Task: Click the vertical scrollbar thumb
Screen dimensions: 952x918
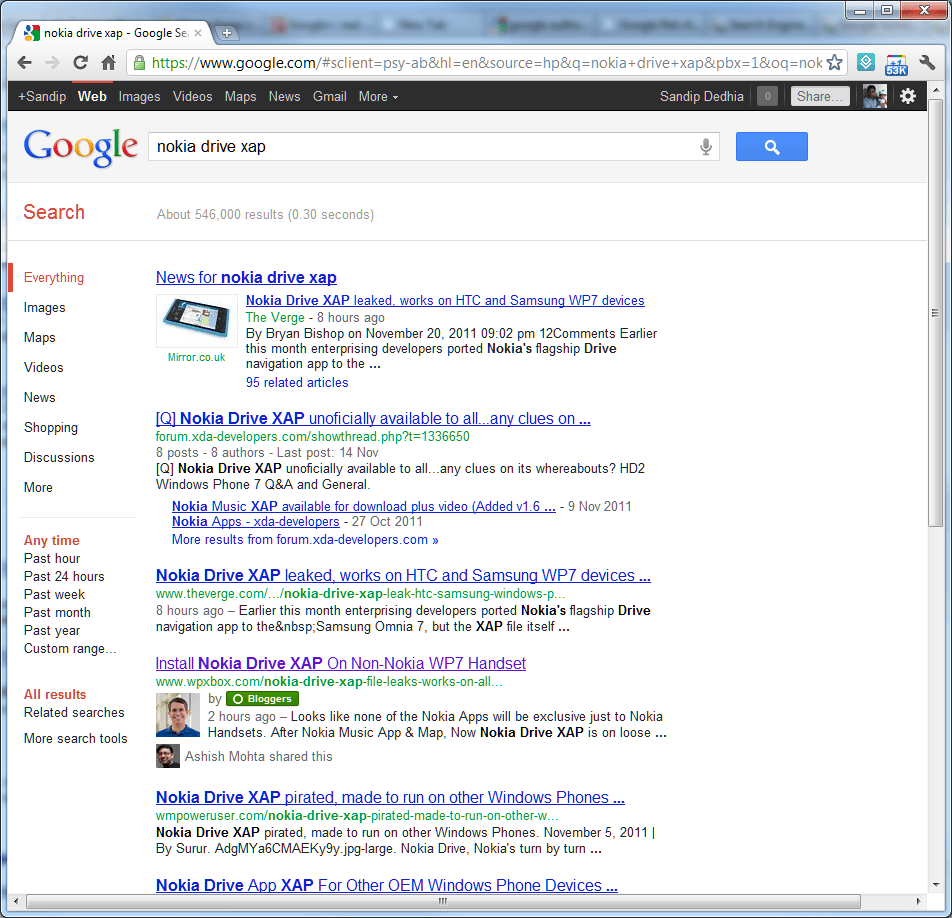Action: pyautogui.click(x=935, y=313)
